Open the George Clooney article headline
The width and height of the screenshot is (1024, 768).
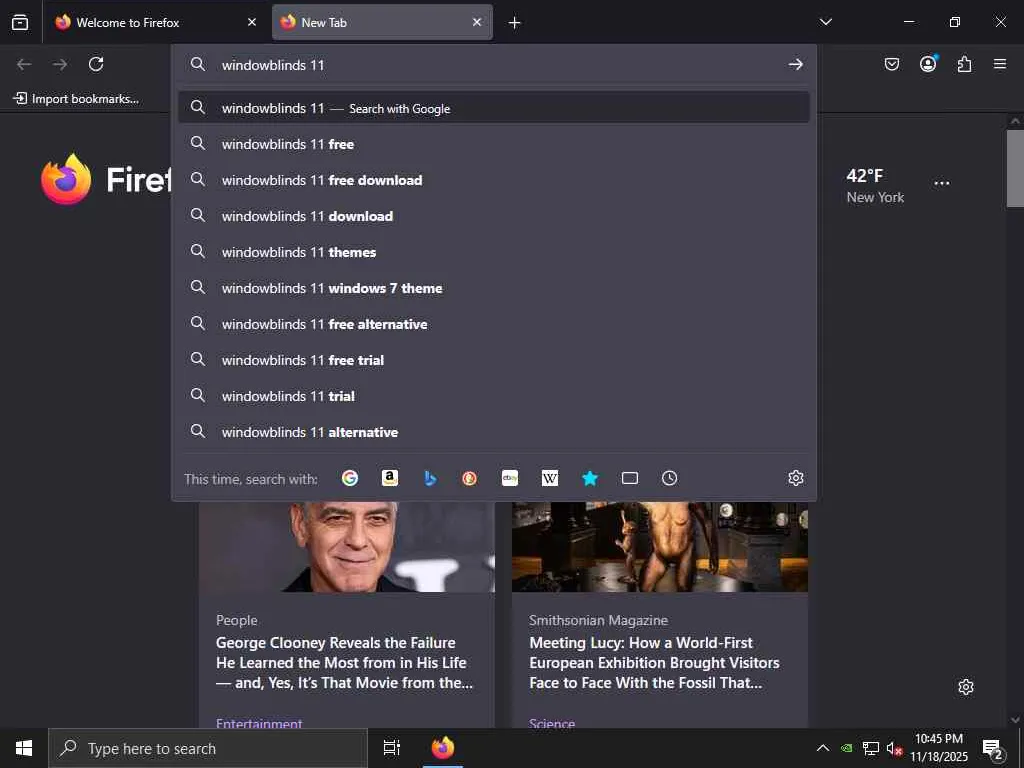[345, 662]
